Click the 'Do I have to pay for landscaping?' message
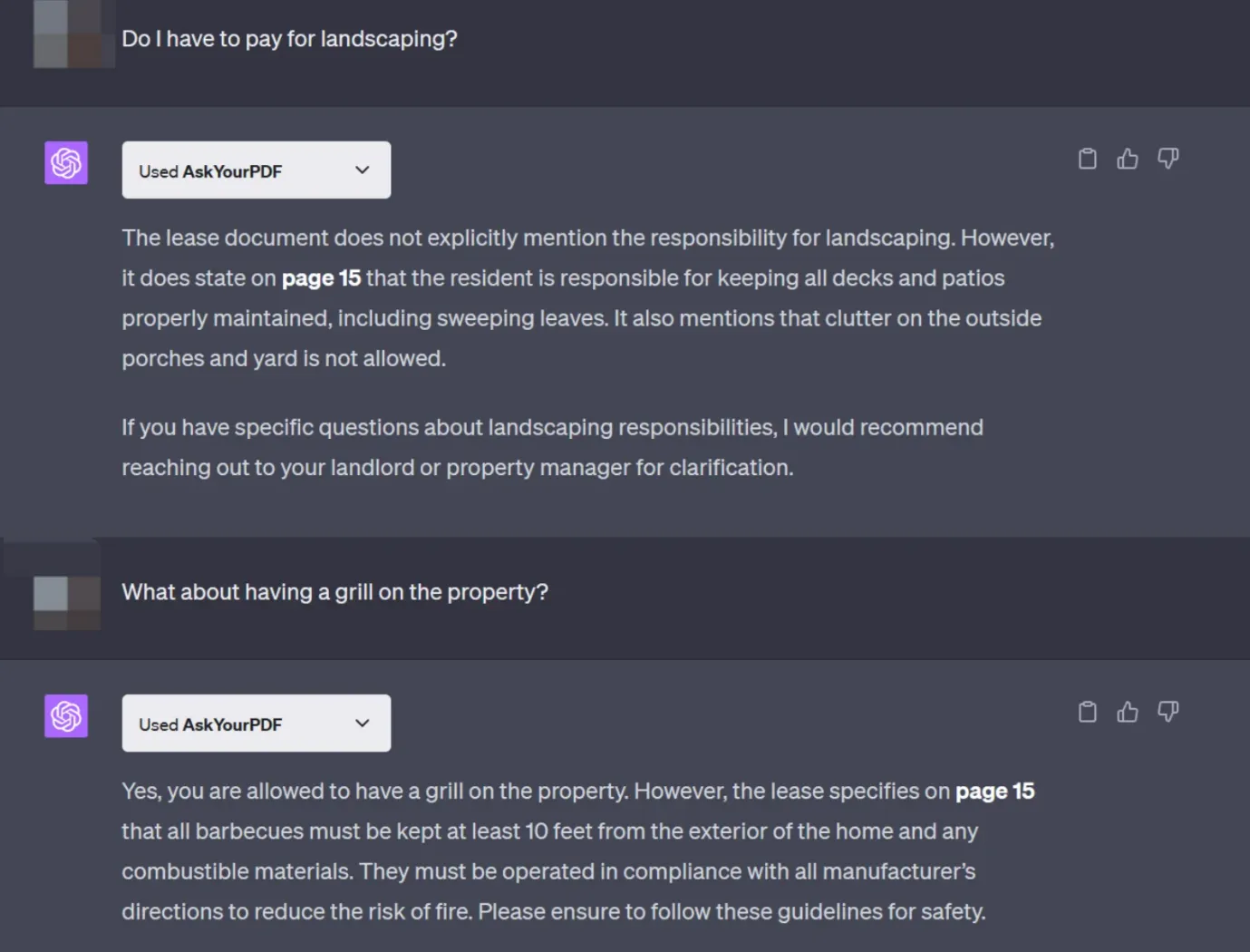 pos(289,39)
